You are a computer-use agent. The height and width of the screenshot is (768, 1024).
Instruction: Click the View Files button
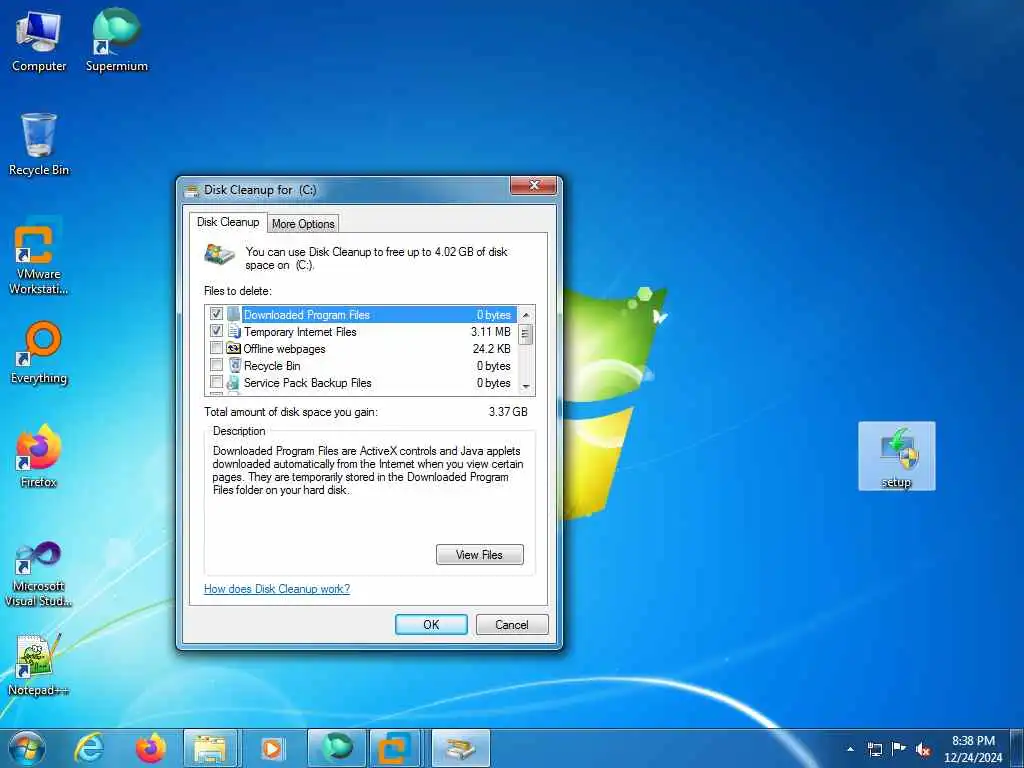[x=479, y=554]
